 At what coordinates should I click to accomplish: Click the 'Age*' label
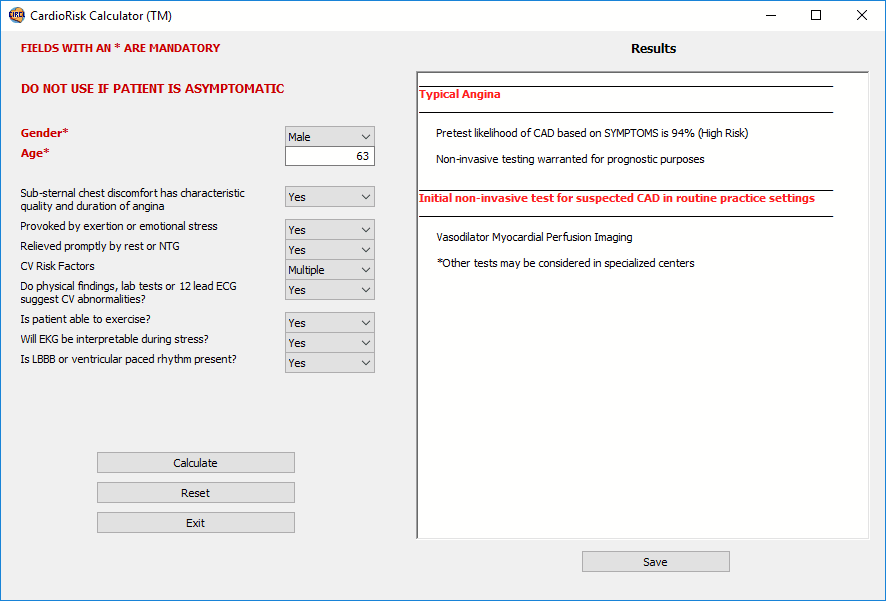(35, 153)
